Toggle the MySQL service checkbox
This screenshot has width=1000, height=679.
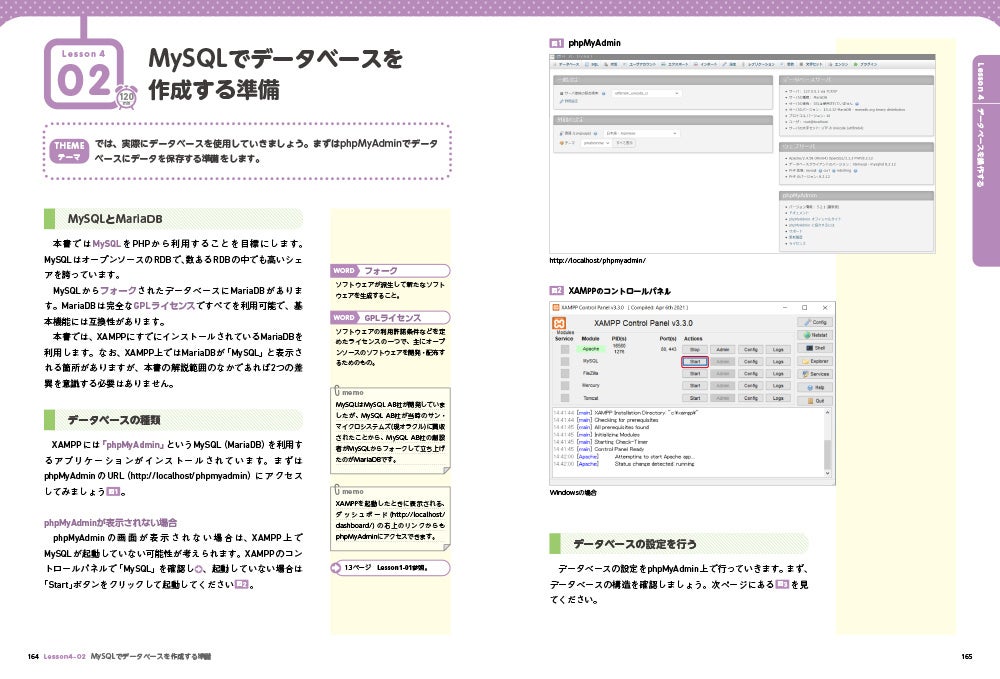[x=565, y=361]
